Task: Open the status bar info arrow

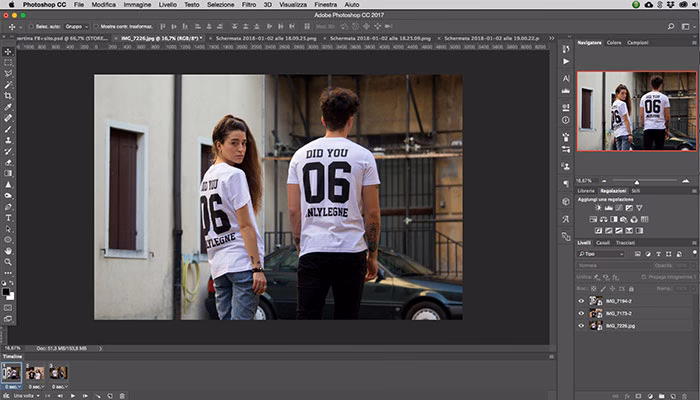Action: tap(100, 348)
